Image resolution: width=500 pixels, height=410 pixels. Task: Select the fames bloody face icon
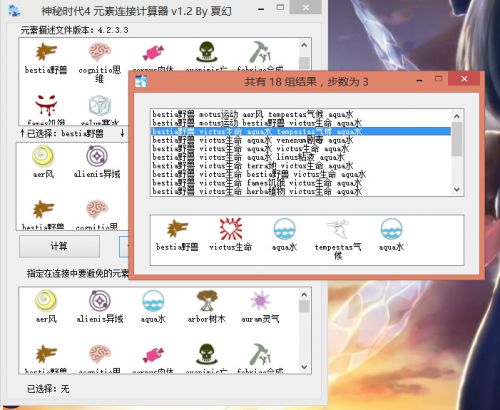point(46,105)
